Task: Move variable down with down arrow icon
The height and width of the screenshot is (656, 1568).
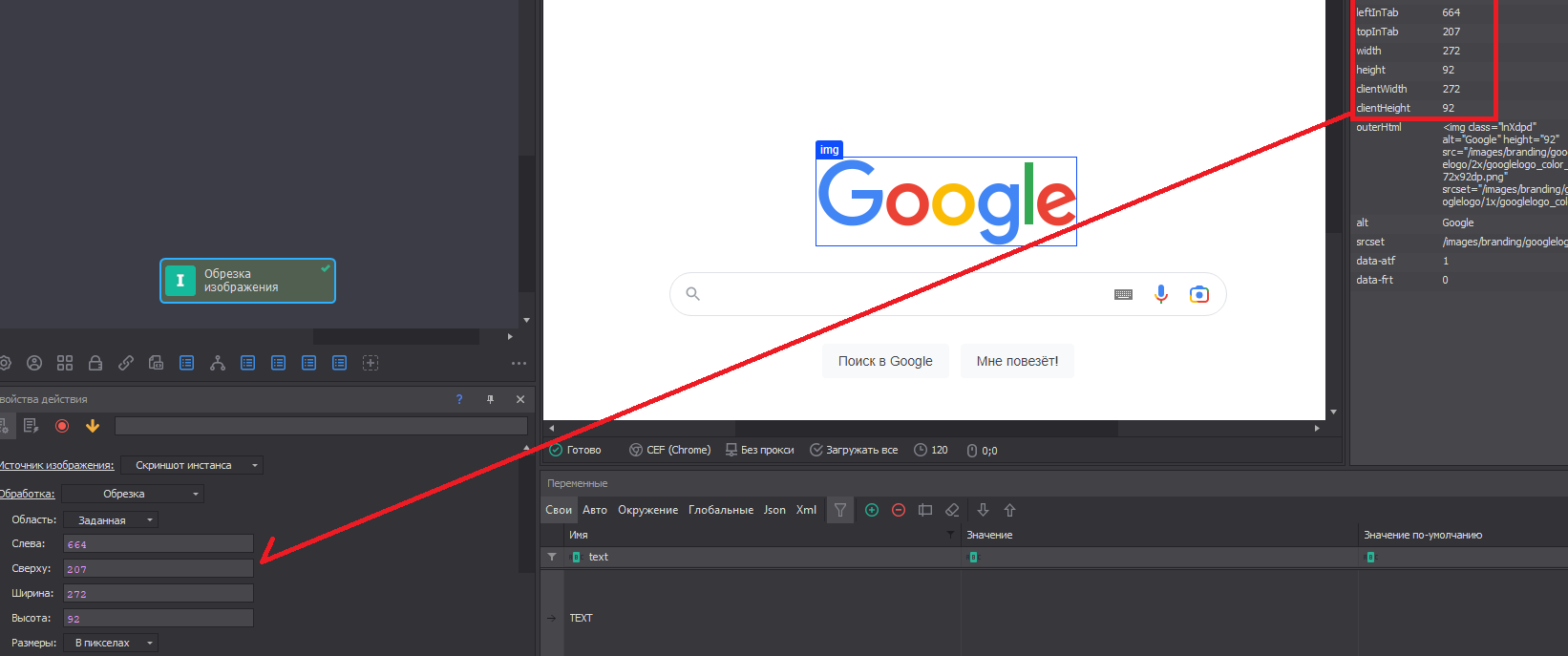Action: point(983,510)
